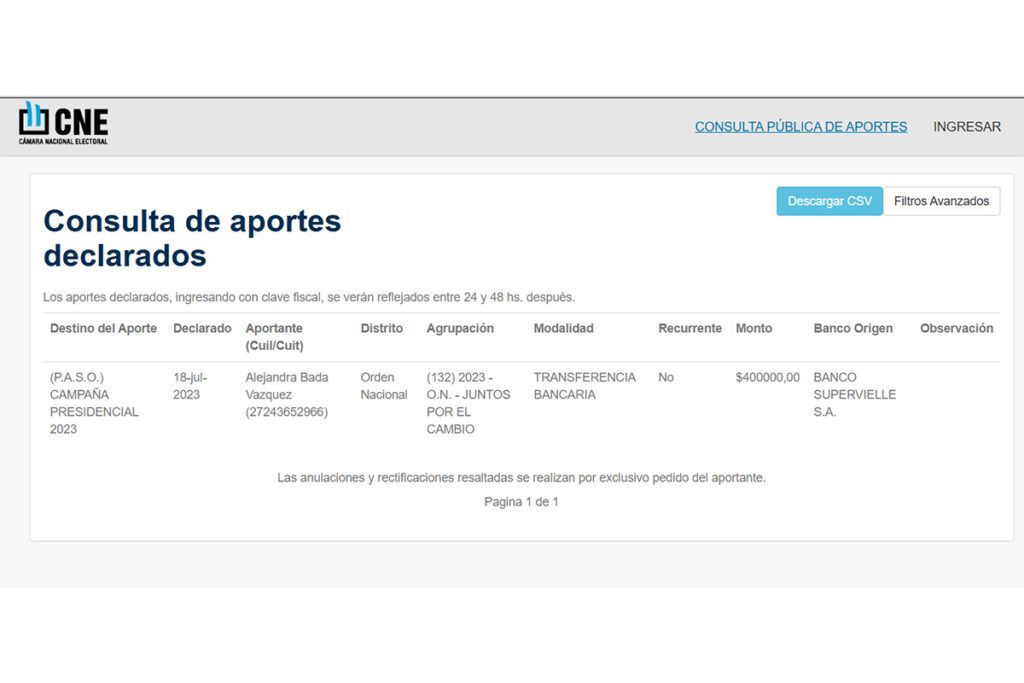Viewport: 1024px width, 683px height.
Task: Open Filtros Avanzados button
Action: click(941, 201)
